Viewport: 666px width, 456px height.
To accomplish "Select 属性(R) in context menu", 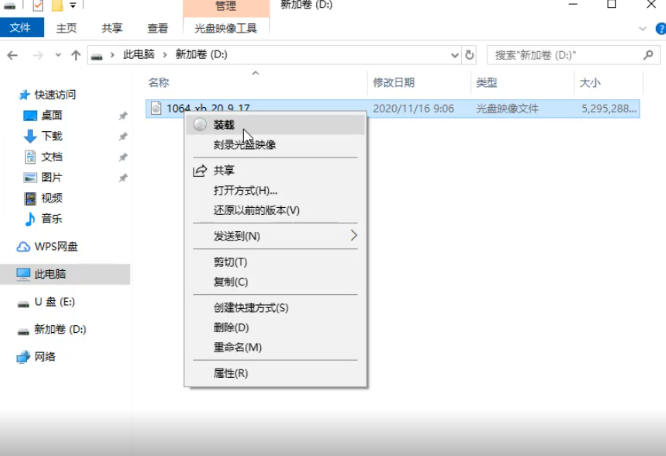I will pos(230,373).
